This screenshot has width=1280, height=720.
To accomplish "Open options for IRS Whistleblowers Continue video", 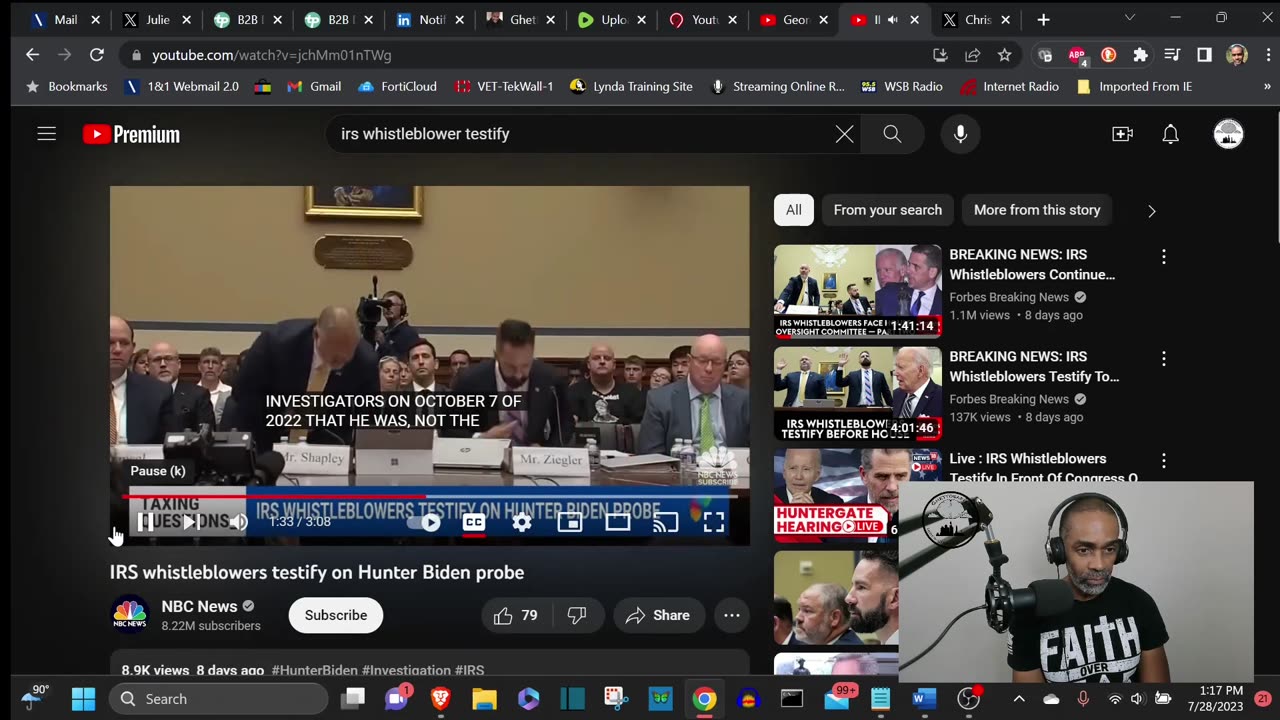I will [1163, 257].
